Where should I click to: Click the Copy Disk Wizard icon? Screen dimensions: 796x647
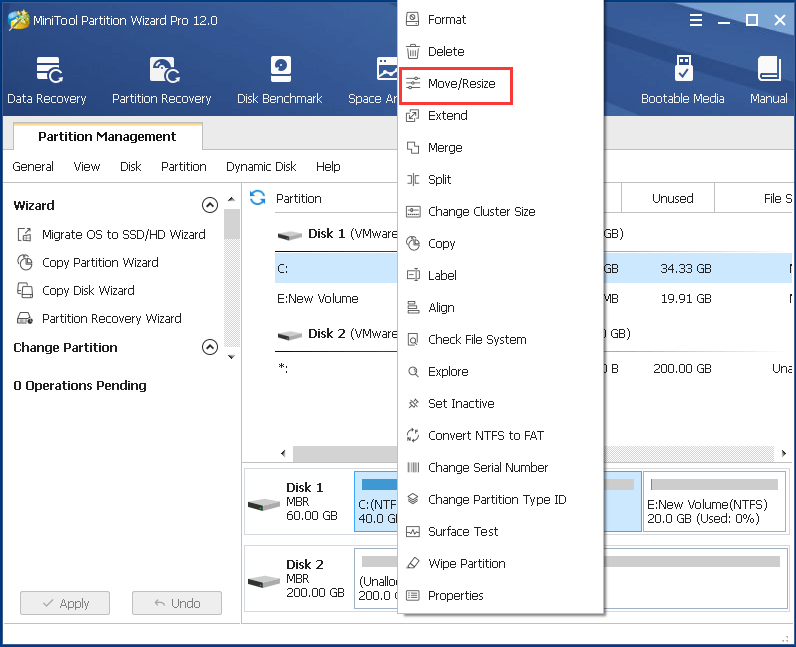pyautogui.click(x=25, y=290)
